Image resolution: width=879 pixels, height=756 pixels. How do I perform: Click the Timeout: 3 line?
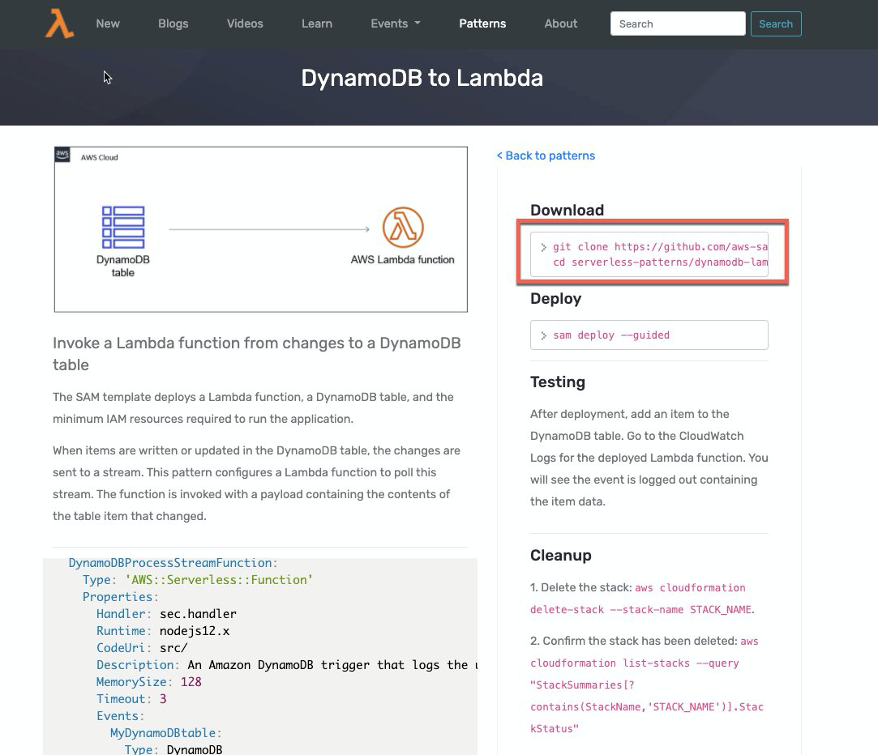[x=132, y=699]
